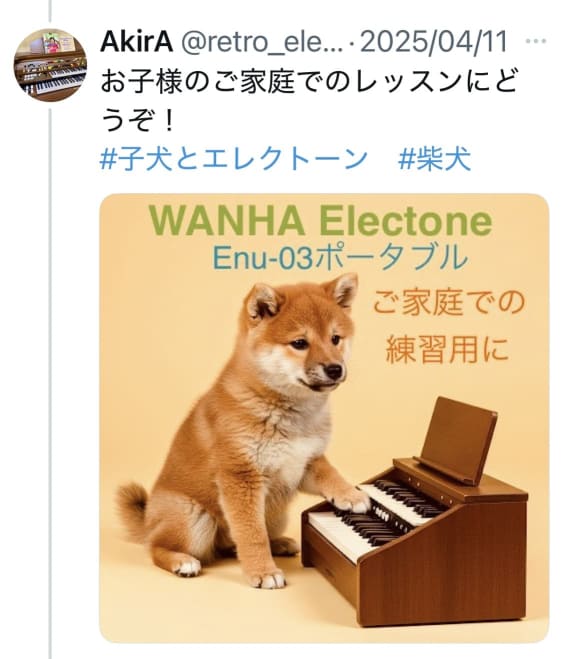Open AkirA's profile avatar
This screenshot has width=563, height=659.
(50, 65)
